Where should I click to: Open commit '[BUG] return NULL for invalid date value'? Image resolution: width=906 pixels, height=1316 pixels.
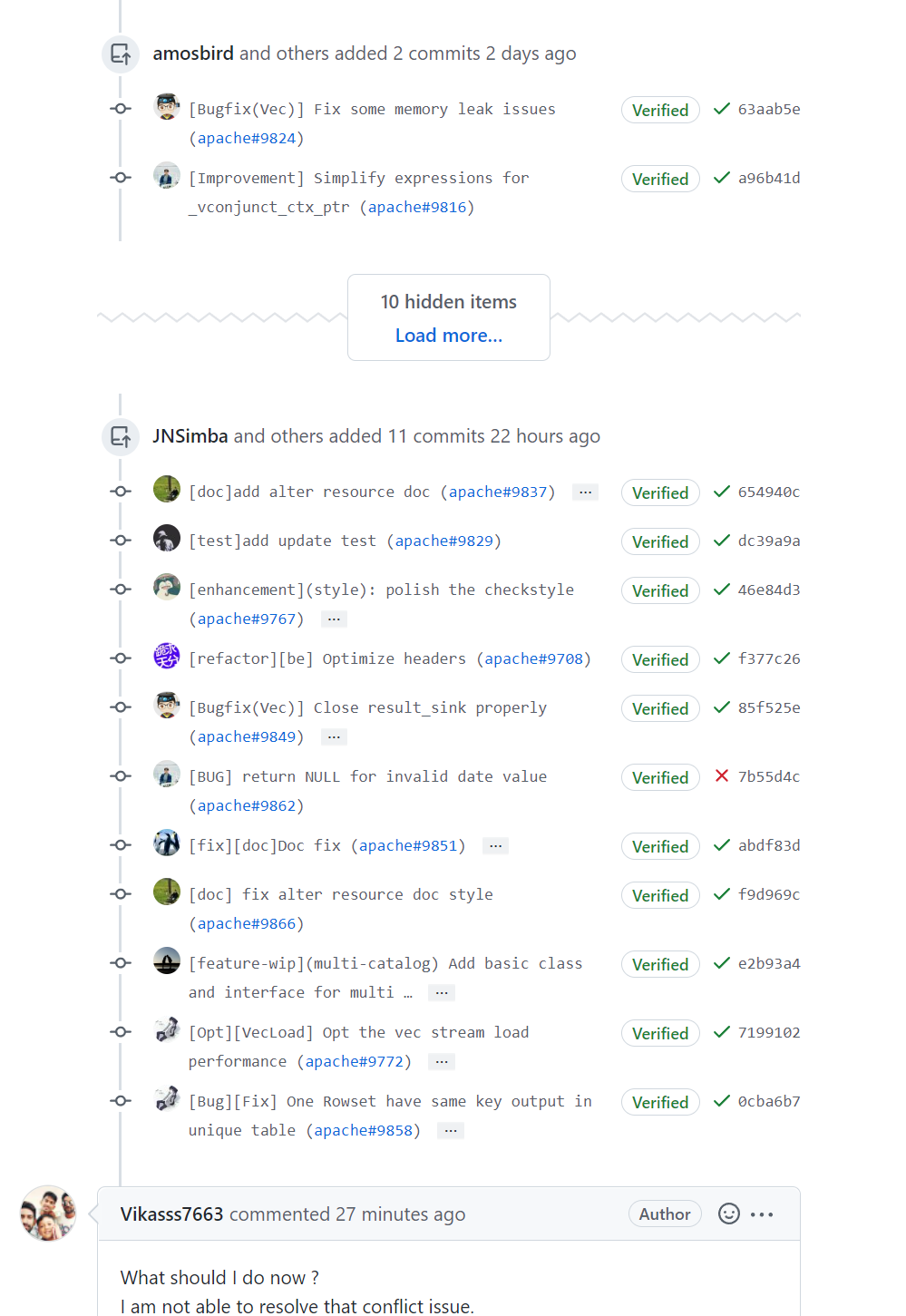point(367,776)
